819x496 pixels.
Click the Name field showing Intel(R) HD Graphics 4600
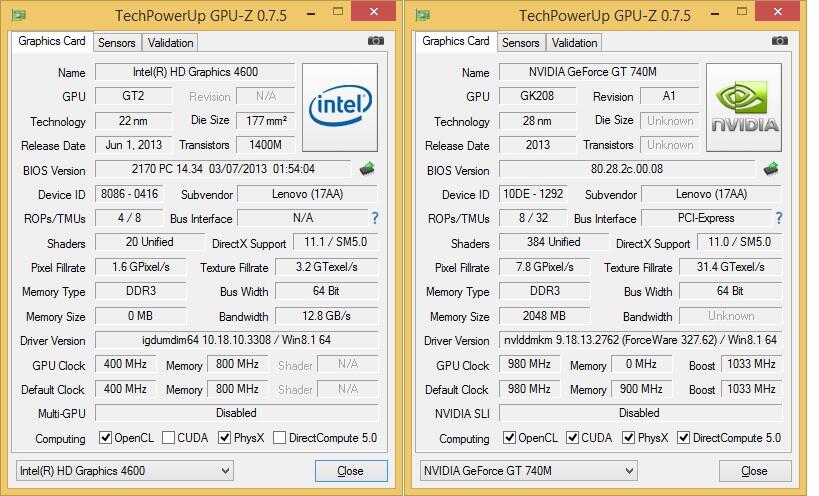[x=195, y=72]
